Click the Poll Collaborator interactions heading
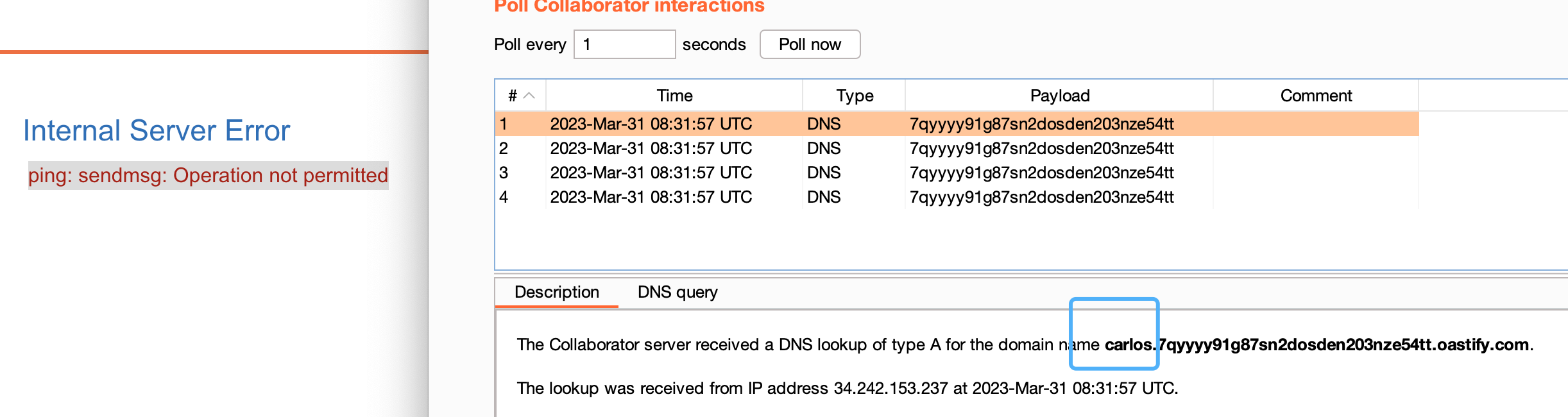The height and width of the screenshot is (417, 1568). click(x=629, y=6)
